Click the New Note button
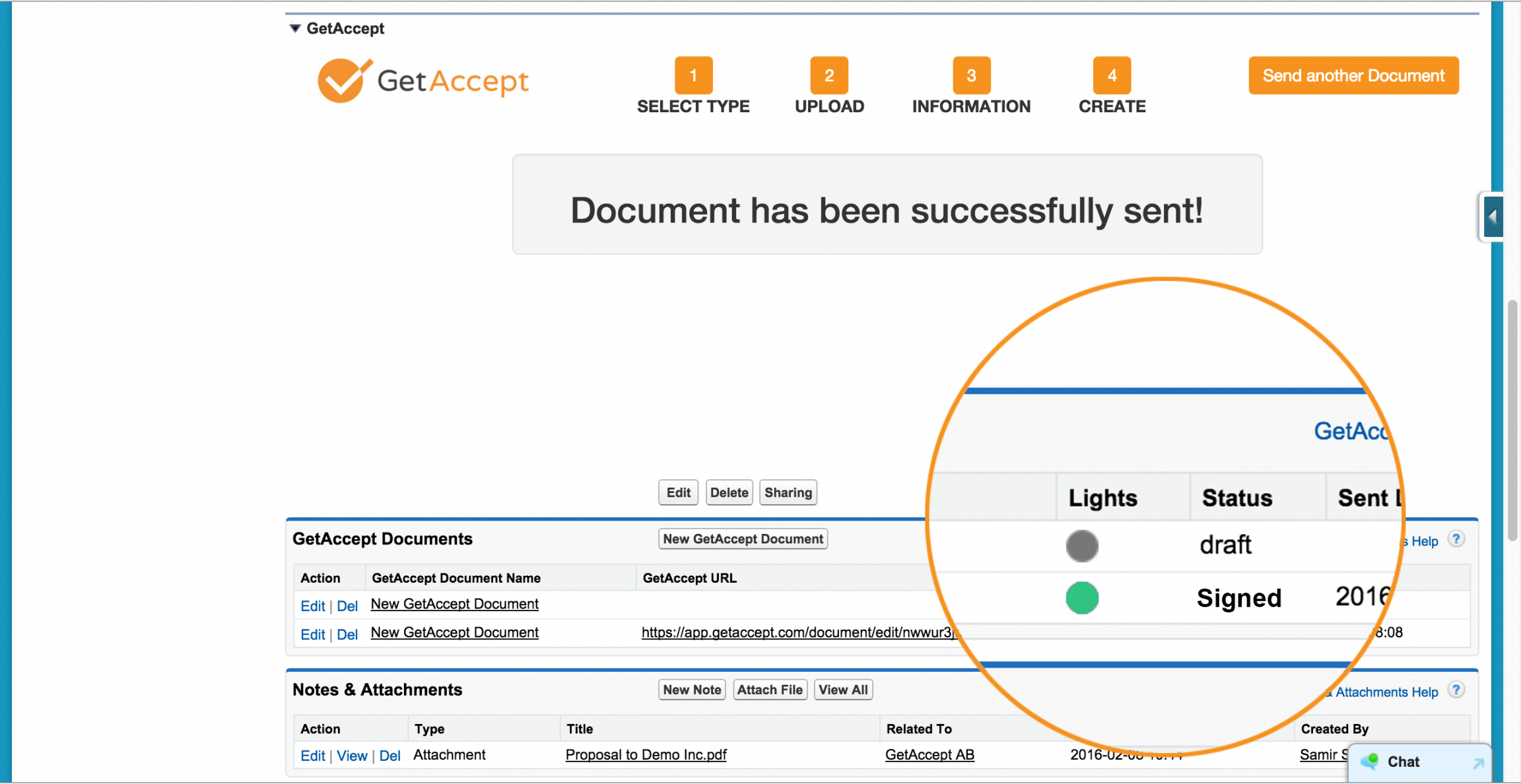The width and height of the screenshot is (1521, 784). [x=692, y=690]
